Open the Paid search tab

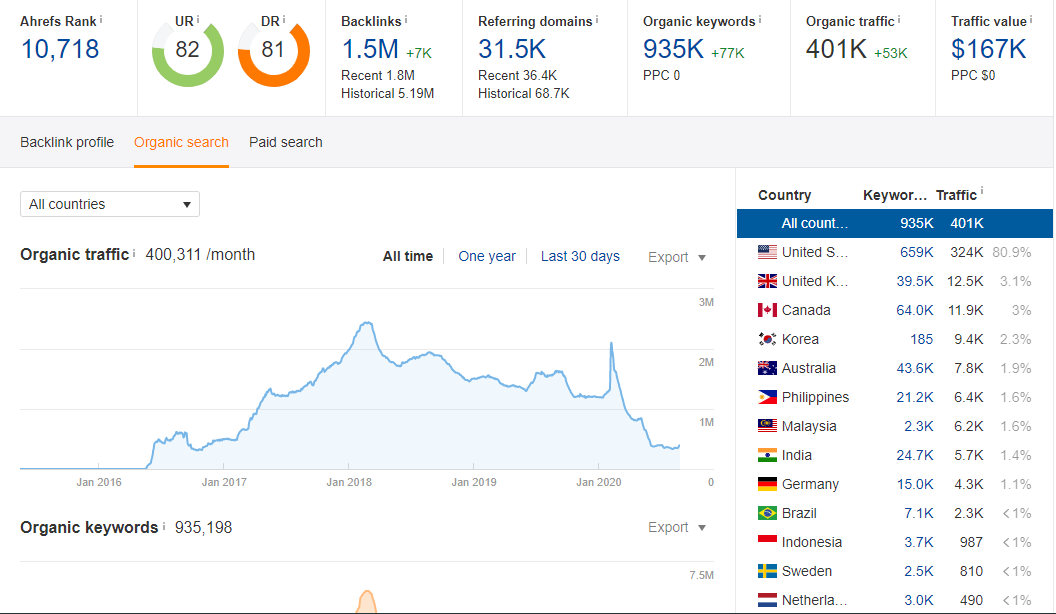tap(285, 142)
